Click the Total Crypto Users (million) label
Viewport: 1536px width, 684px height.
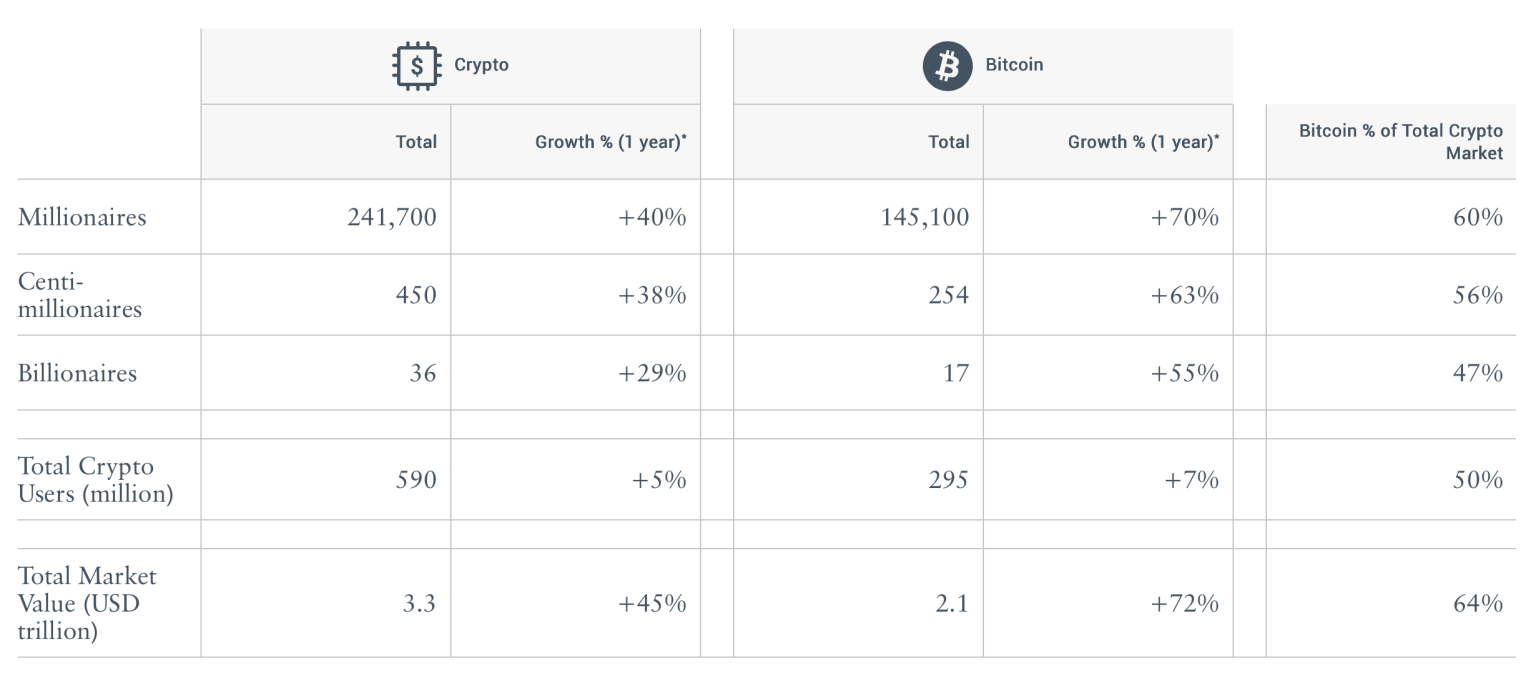[96, 480]
